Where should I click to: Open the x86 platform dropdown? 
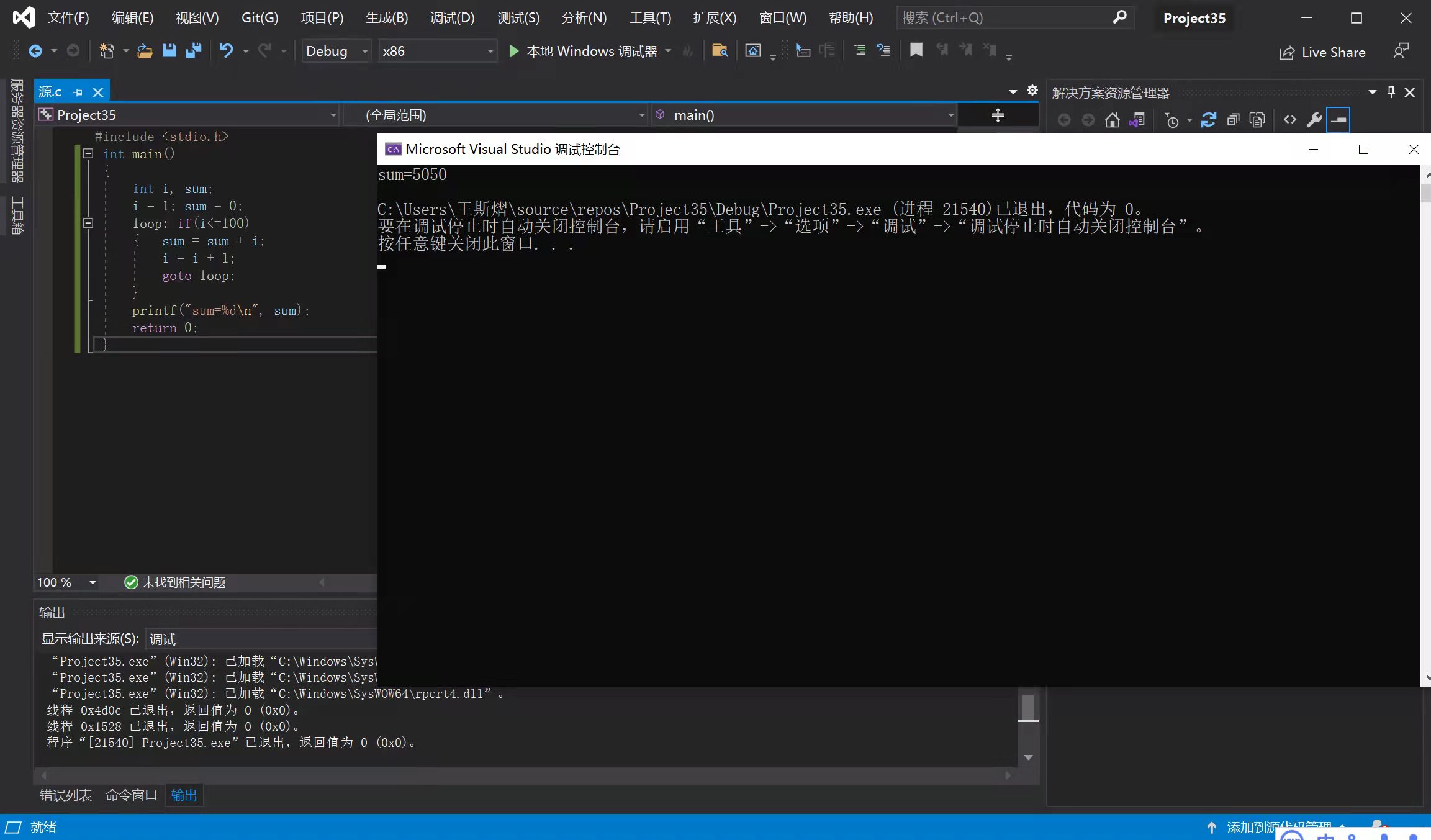(490, 51)
